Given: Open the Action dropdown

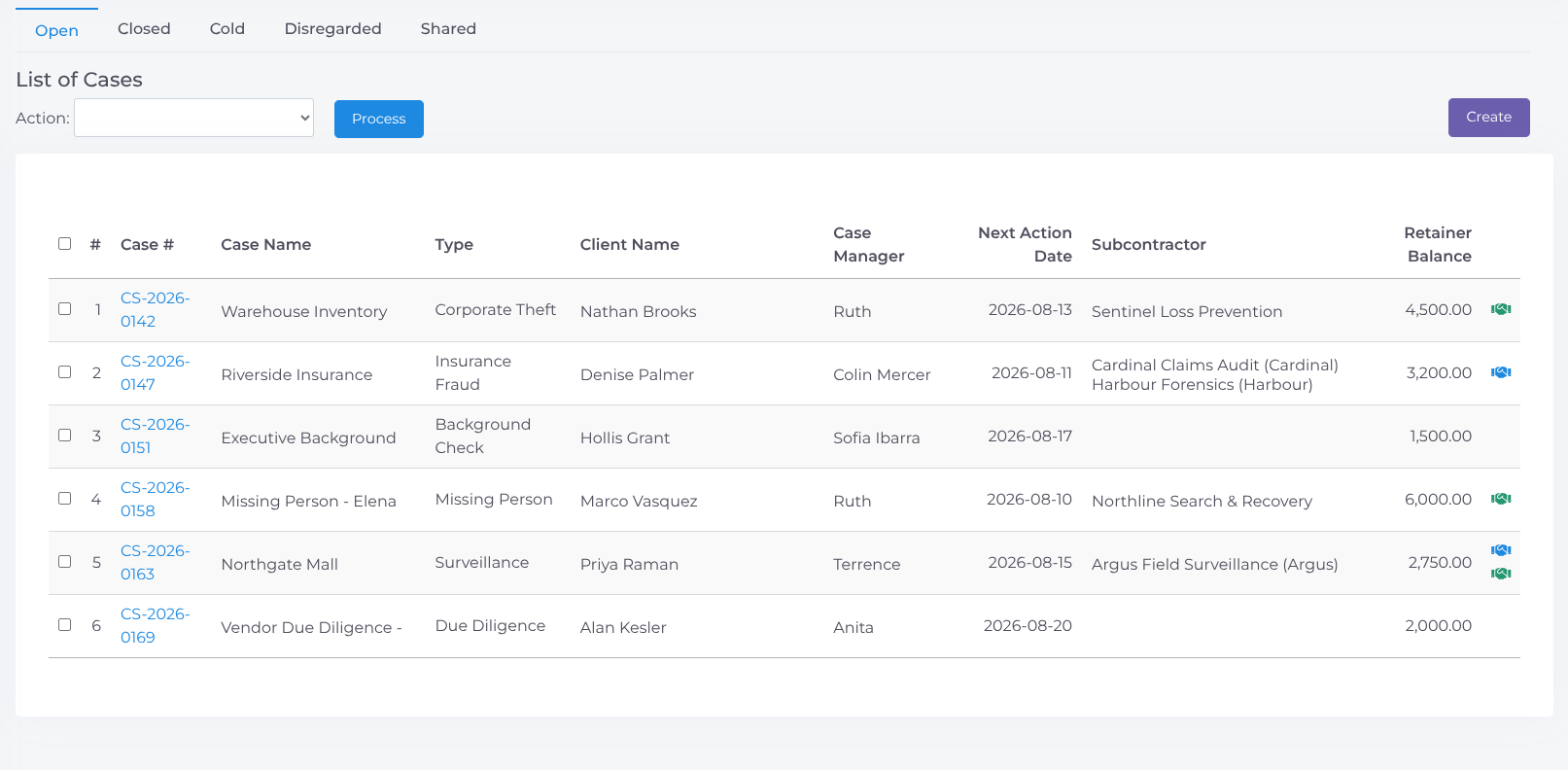Looking at the screenshot, I should click(193, 118).
